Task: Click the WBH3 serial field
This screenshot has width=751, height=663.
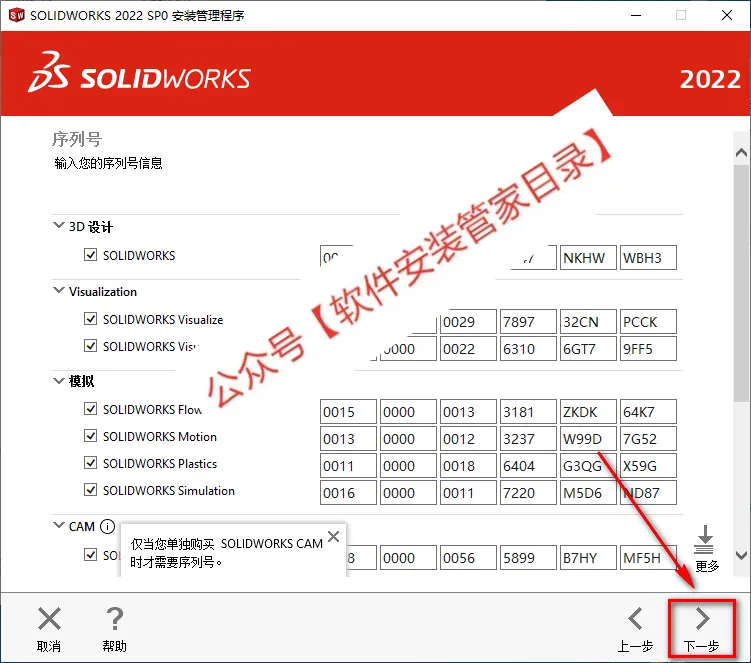Action: click(648, 258)
